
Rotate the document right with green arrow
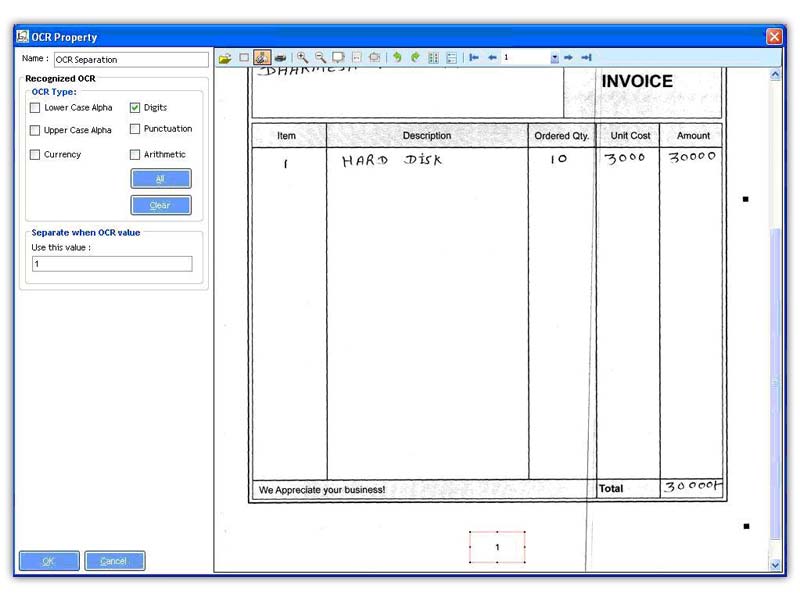415,58
